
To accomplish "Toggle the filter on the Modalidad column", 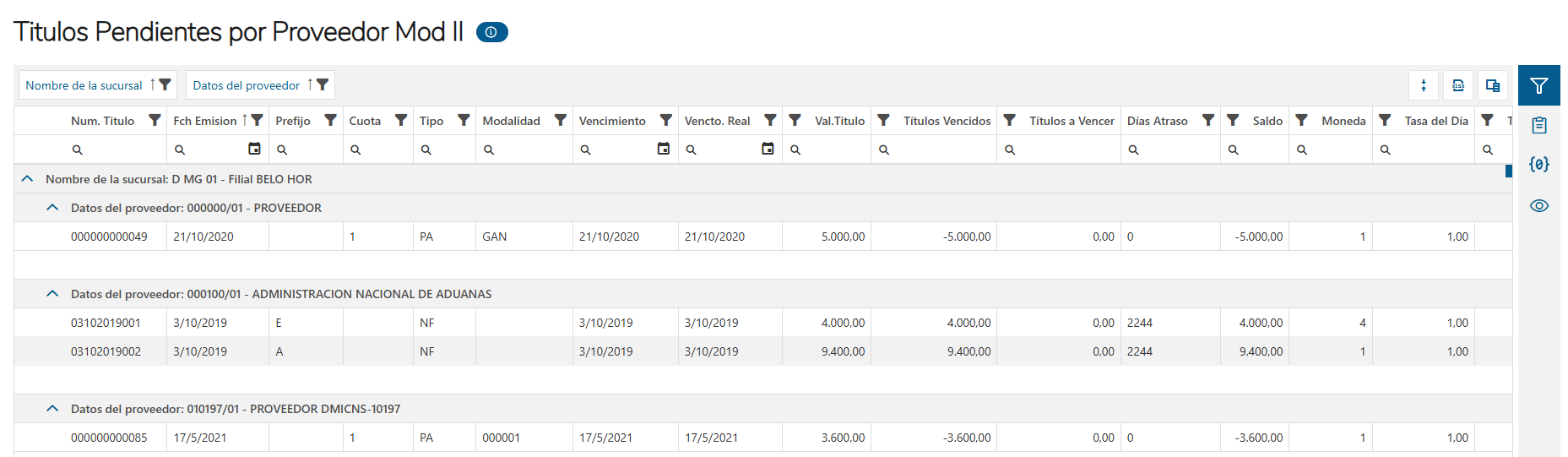I will pyautogui.click(x=560, y=121).
